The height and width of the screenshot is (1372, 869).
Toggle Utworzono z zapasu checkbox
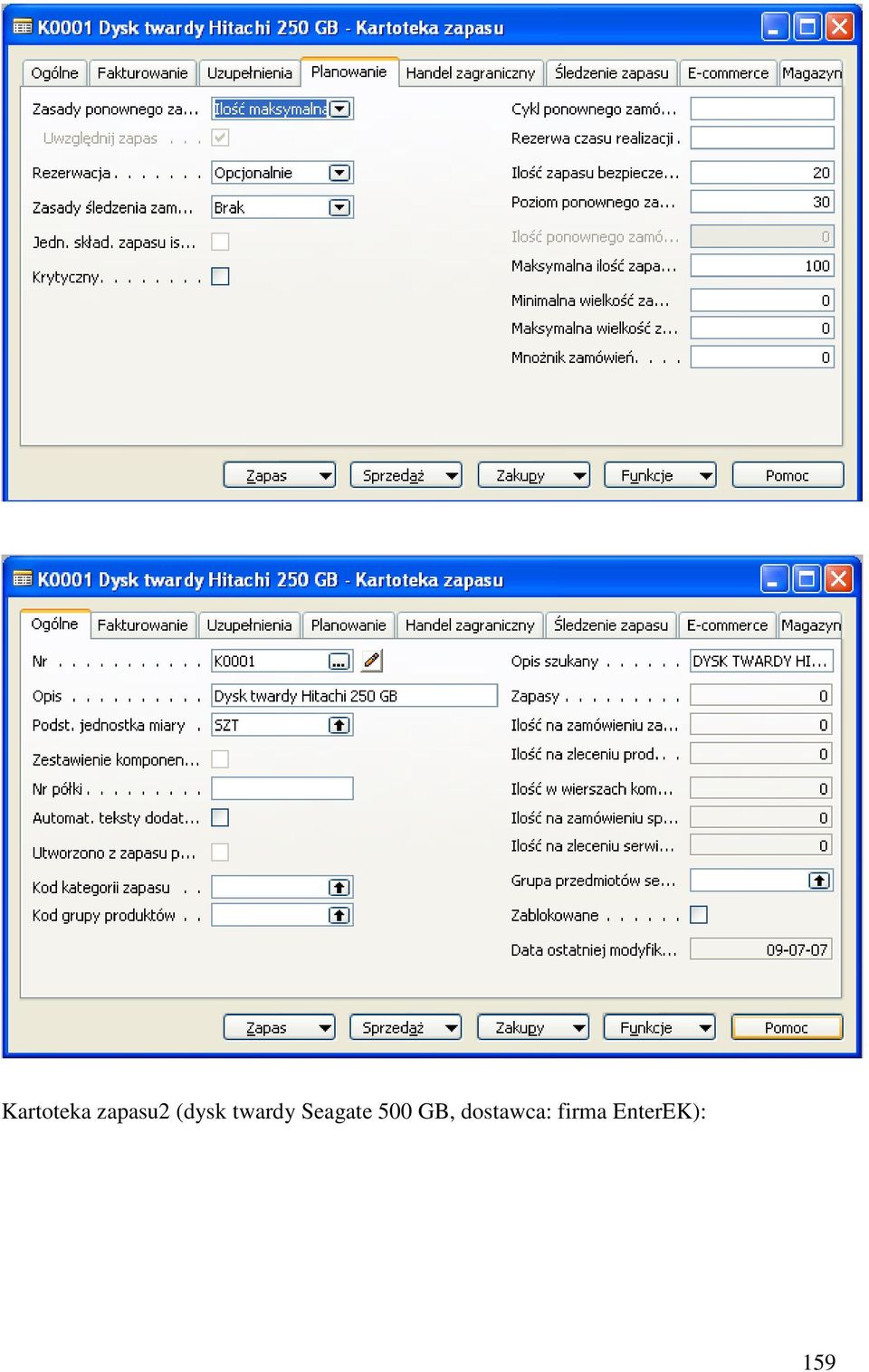coord(220,852)
